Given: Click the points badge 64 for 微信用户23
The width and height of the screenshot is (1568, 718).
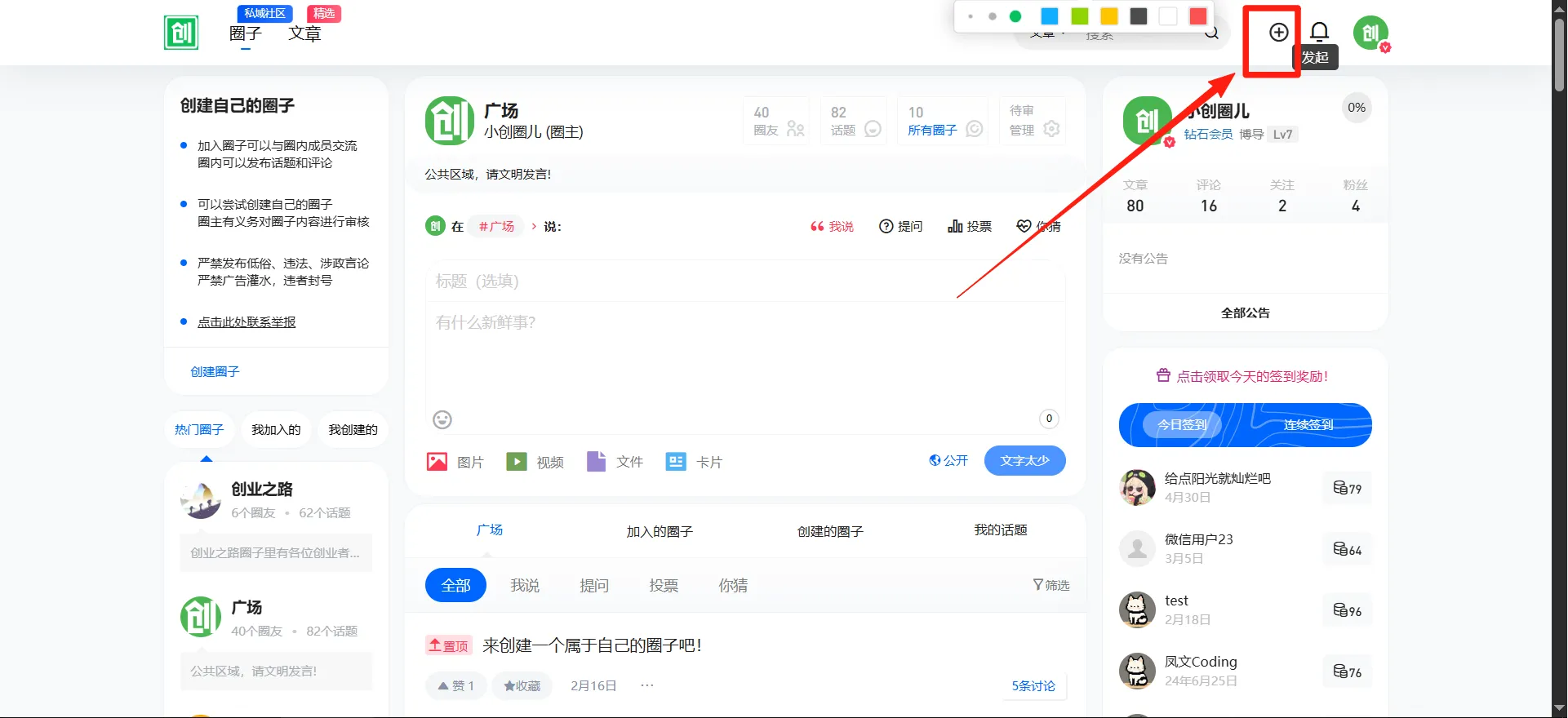Looking at the screenshot, I should point(1347,550).
